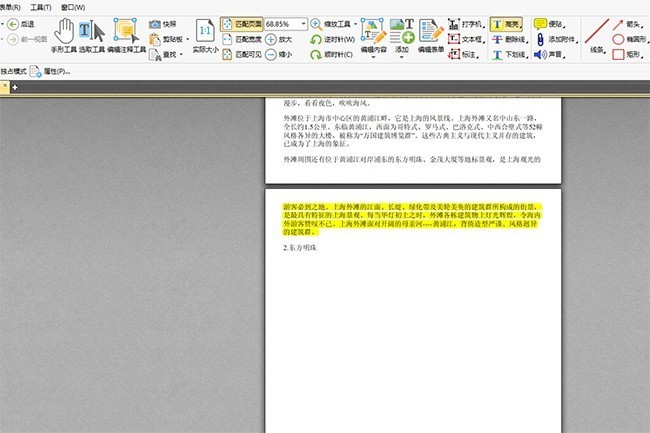Expand the Add (添加) content menu
Viewport: 650px width, 433px height.
(x=401, y=57)
